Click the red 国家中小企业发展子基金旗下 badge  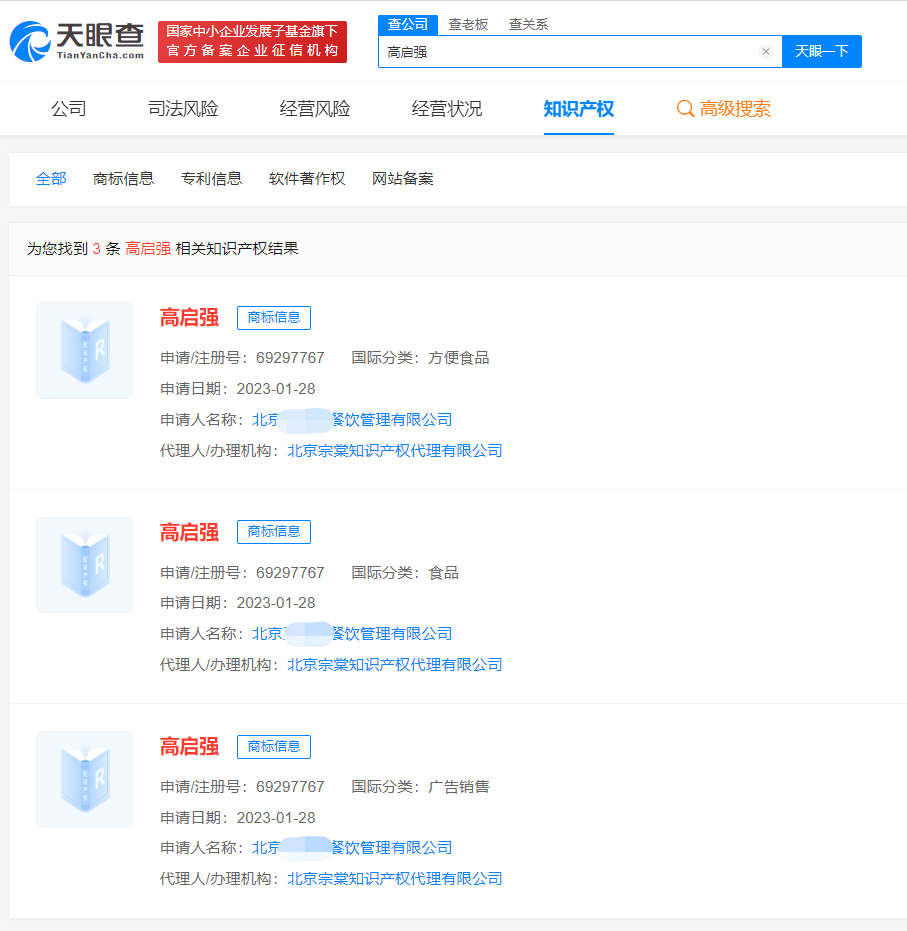252,42
